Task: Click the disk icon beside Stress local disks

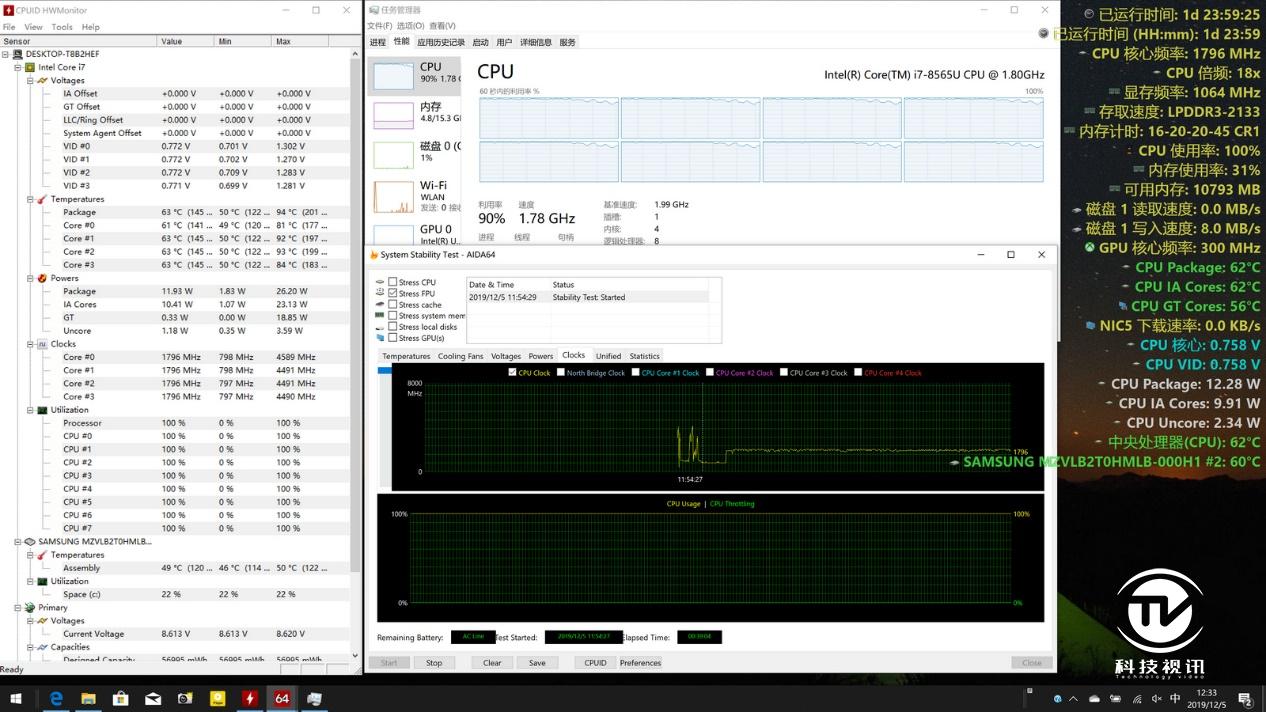Action: click(x=380, y=327)
